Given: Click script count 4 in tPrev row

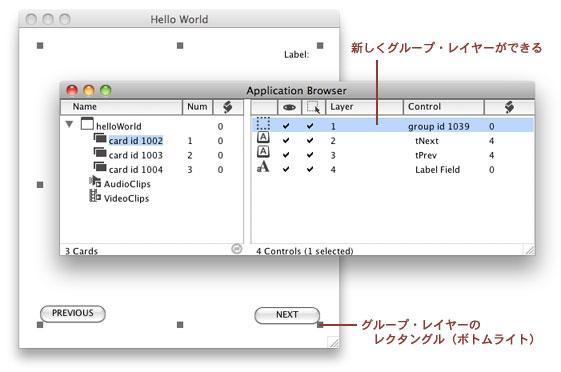Looking at the screenshot, I should [492, 155].
